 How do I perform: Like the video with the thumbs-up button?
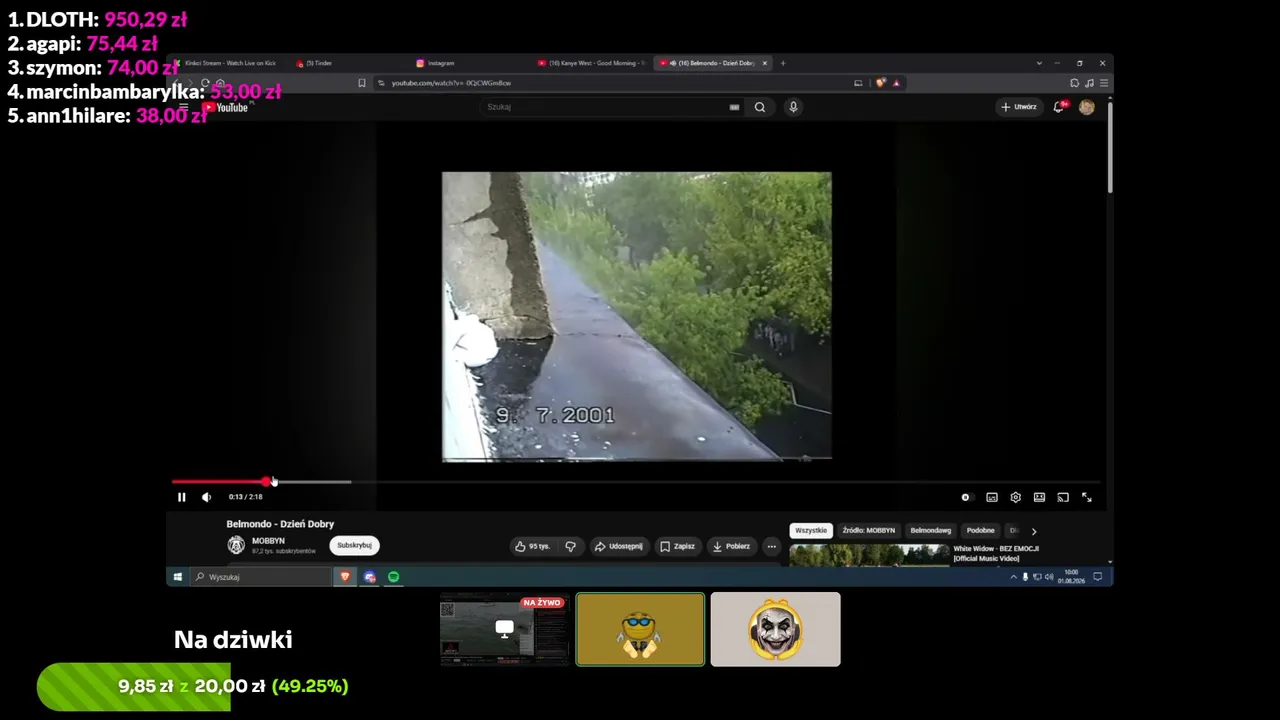click(x=532, y=546)
